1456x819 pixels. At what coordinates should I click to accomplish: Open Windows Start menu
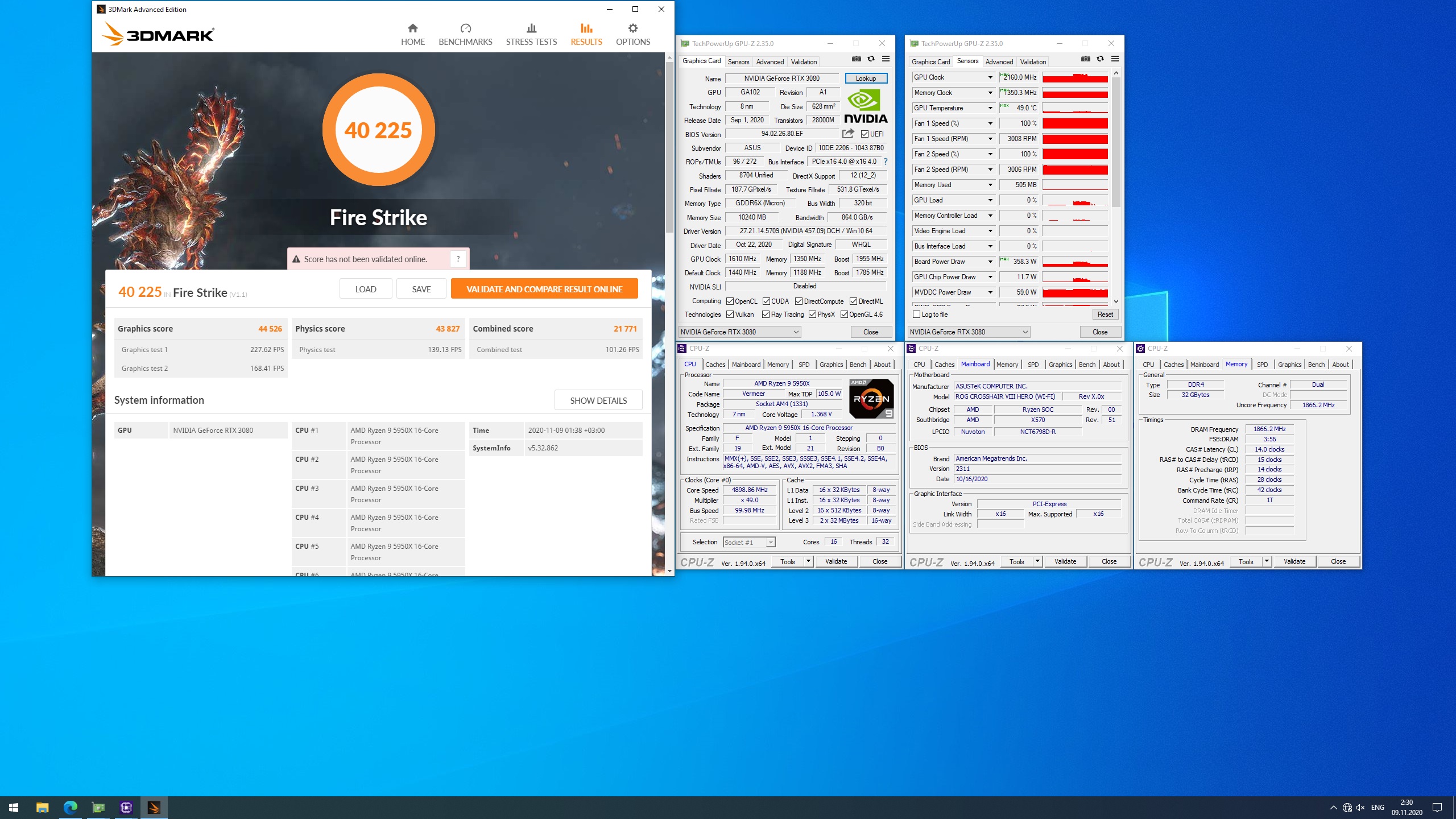click(14, 807)
